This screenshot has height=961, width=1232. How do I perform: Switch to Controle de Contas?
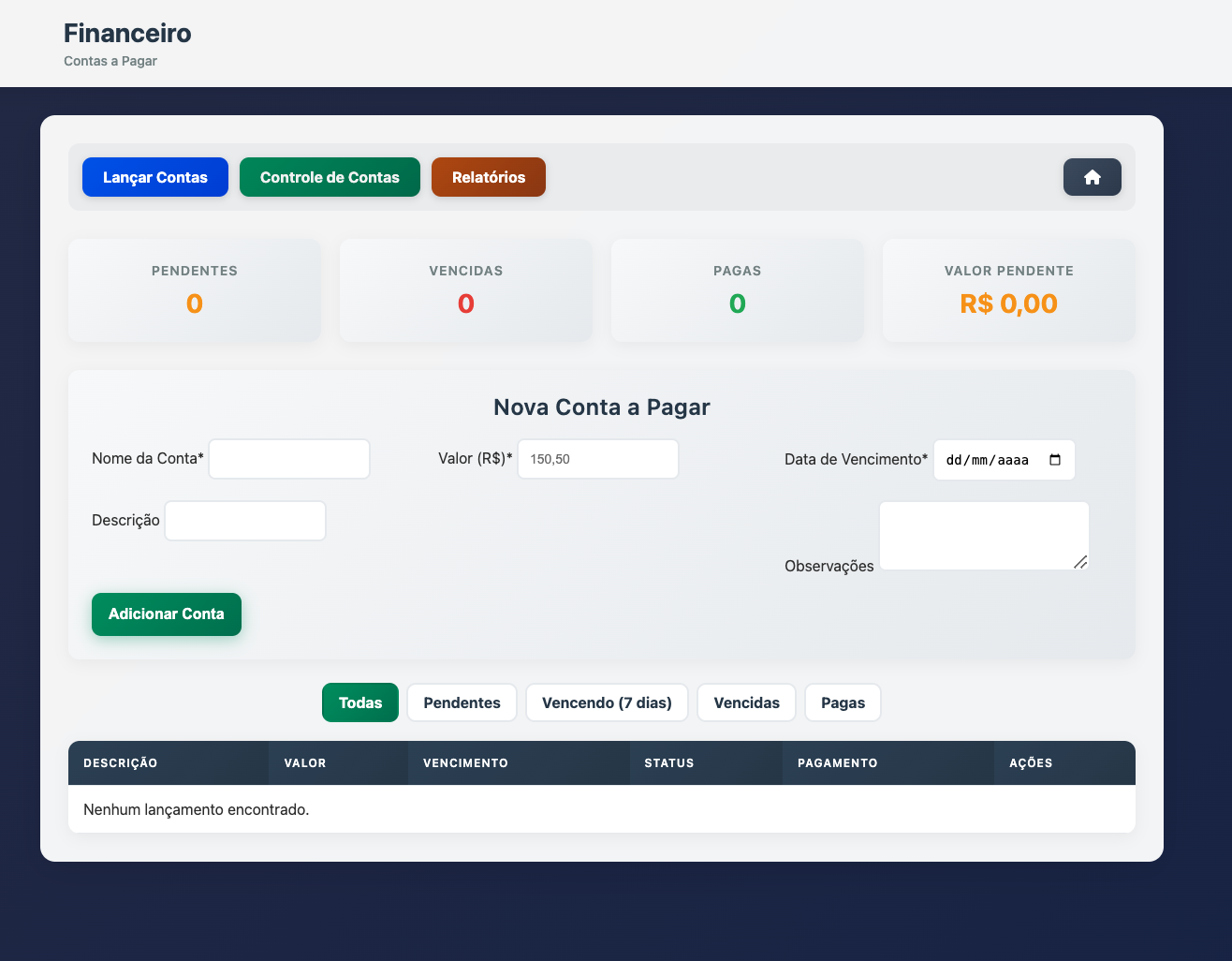[x=330, y=177]
